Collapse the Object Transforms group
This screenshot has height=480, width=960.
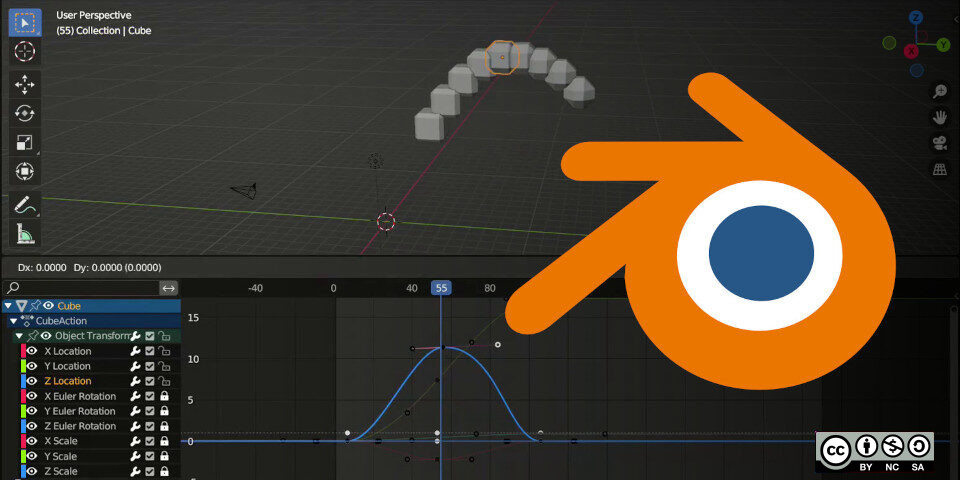click(x=18, y=336)
